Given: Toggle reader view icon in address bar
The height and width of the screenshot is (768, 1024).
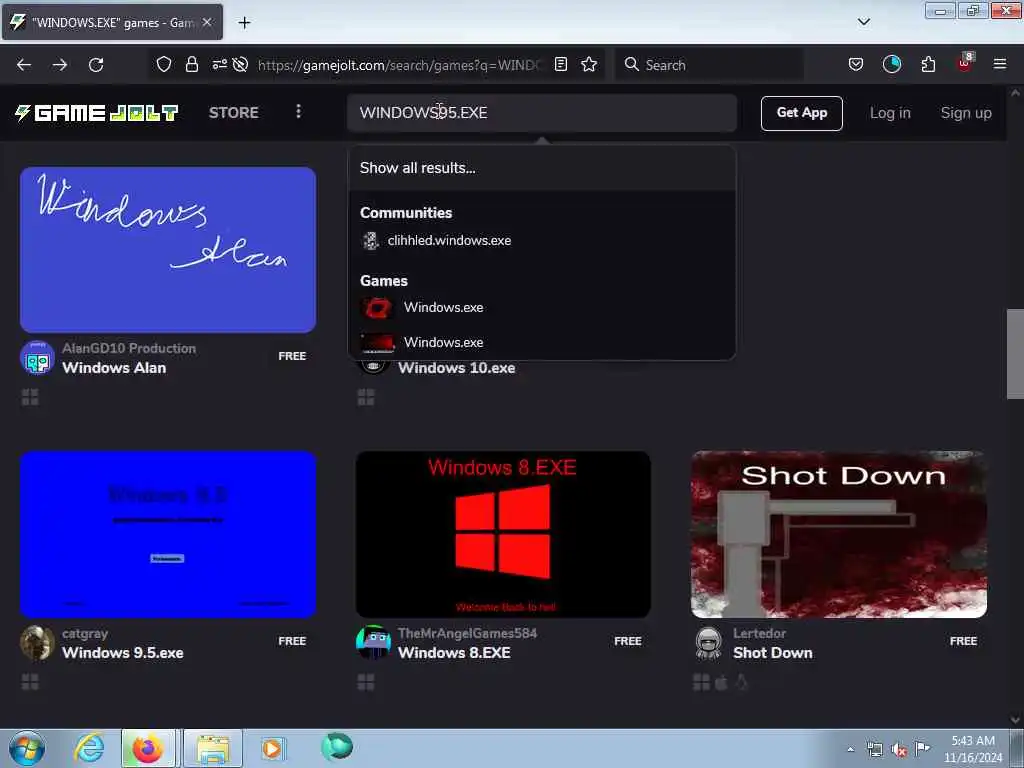Looking at the screenshot, I should pos(560,64).
